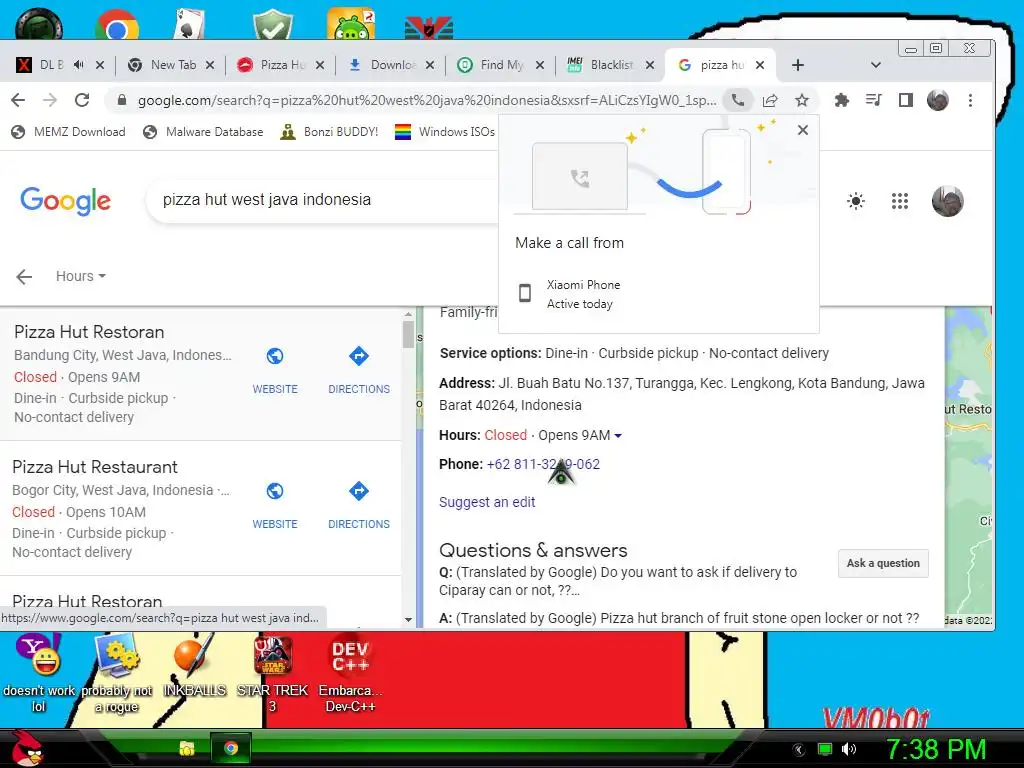This screenshot has height=768, width=1024.
Task: Click the green network monitor tray icon
Action: [x=825, y=749]
